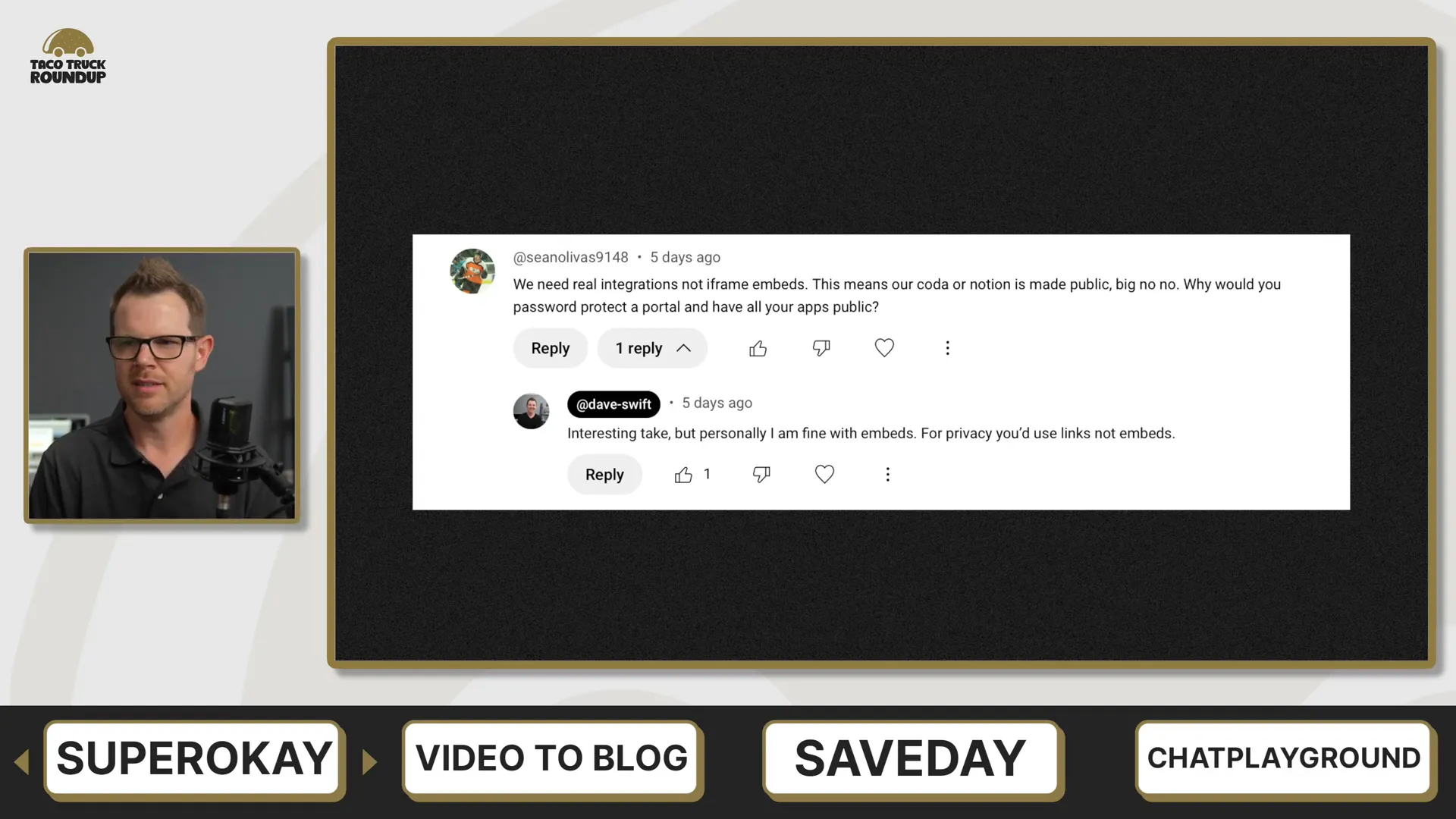Toggle the VIDEO TO BLOG sponsor button
Screen dimensions: 1456x819
[553, 758]
